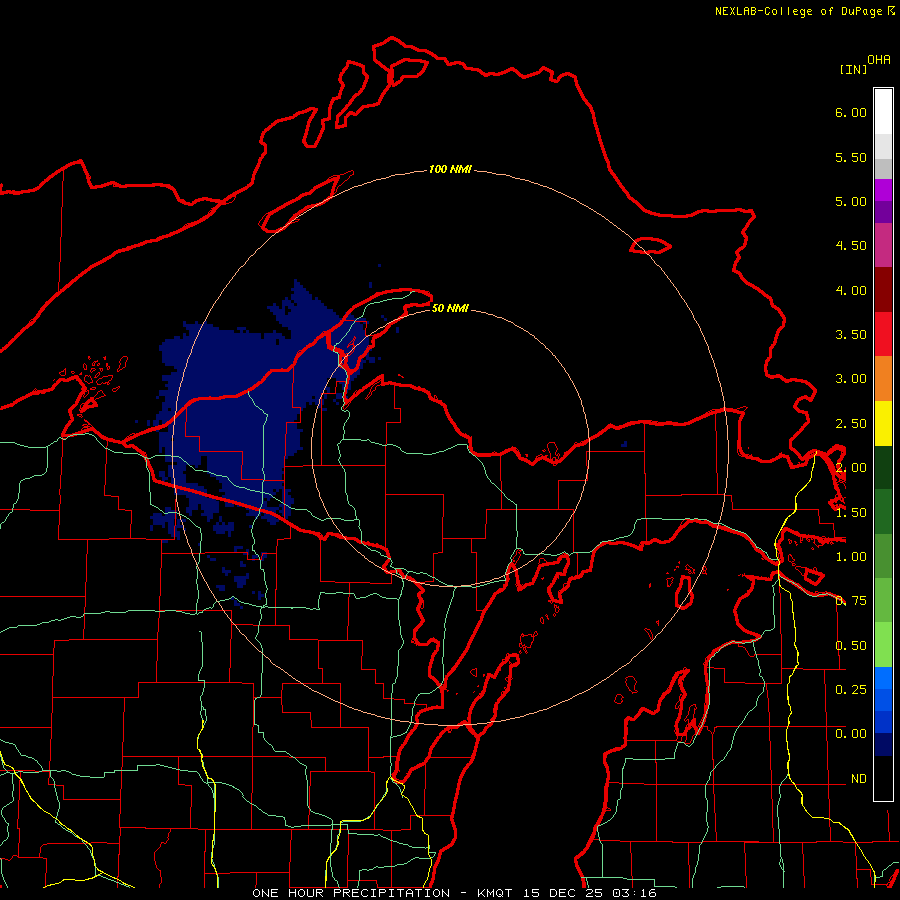900x900 pixels.
Task: Select the 0.25 legend value
Action: 851,689
